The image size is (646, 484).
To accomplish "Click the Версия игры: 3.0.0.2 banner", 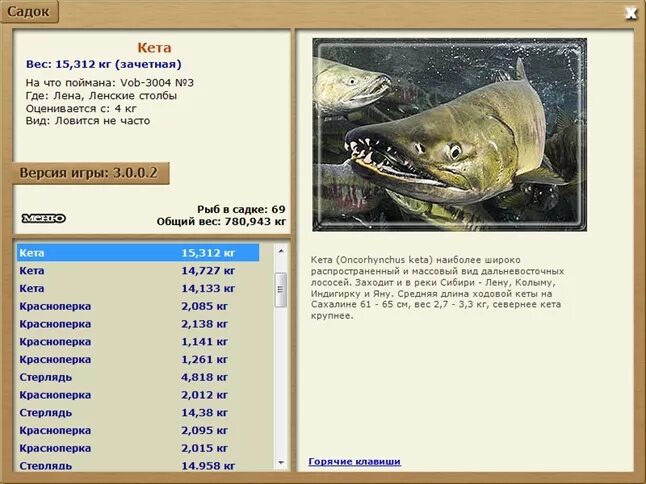I will (90, 173).
